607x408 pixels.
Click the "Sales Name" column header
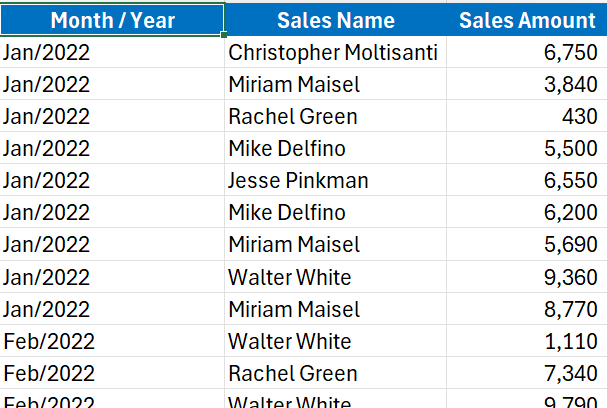pyautogui.click(x=335, y=20)
